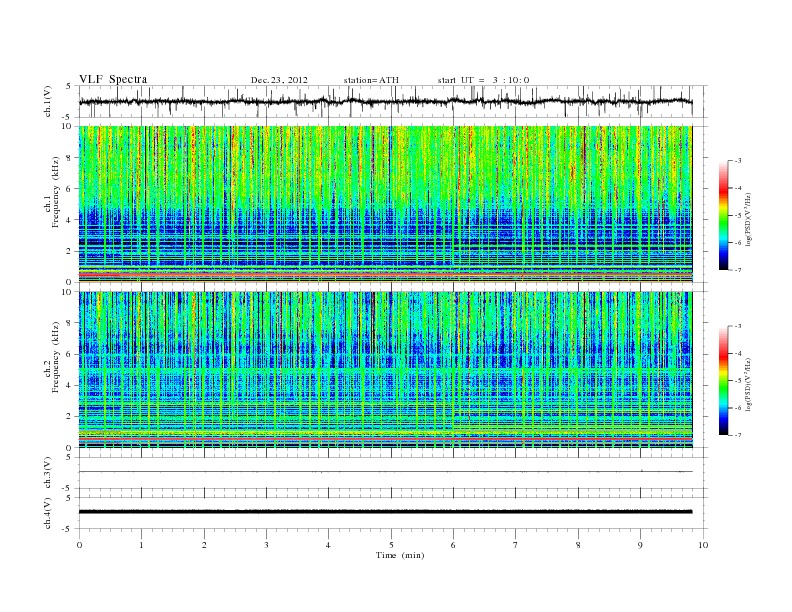The width and height of the screenshot is (792, 612).
Task: Click the 'start UT = 3 :10: 0' text
Action: pyautogui.click(x=483, y=80)
